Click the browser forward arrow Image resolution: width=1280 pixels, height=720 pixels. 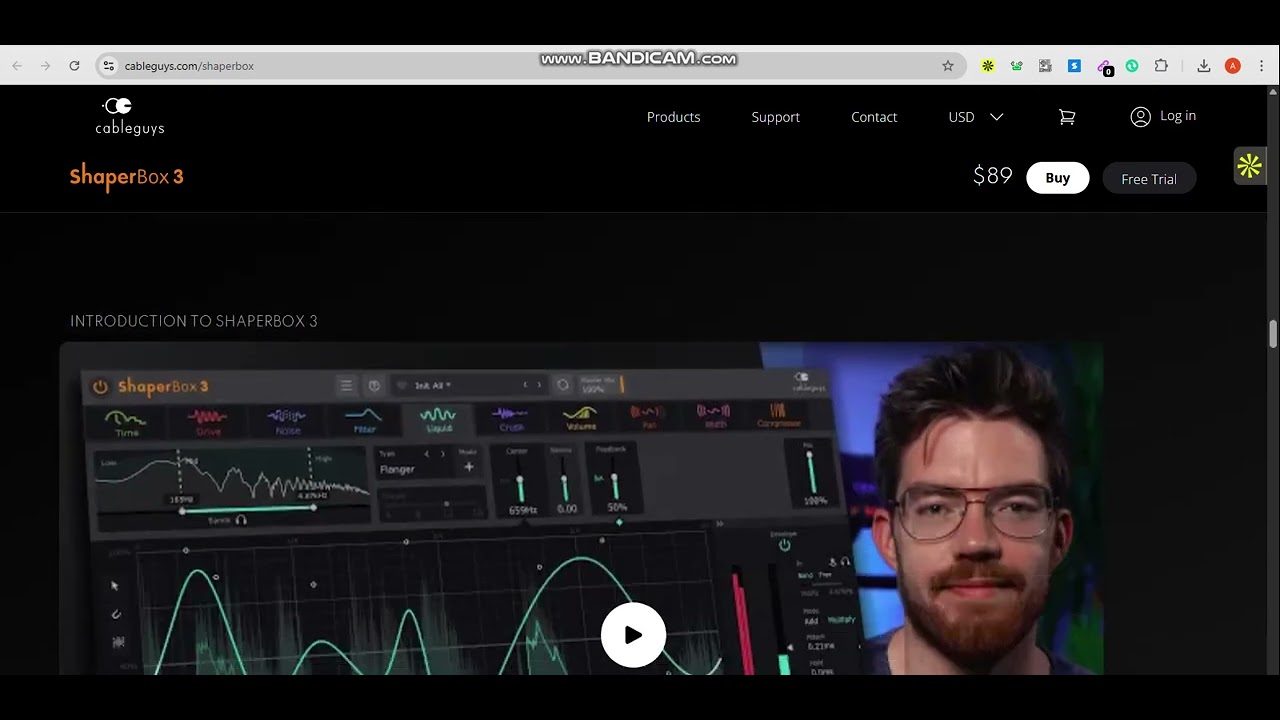point(45,66)
